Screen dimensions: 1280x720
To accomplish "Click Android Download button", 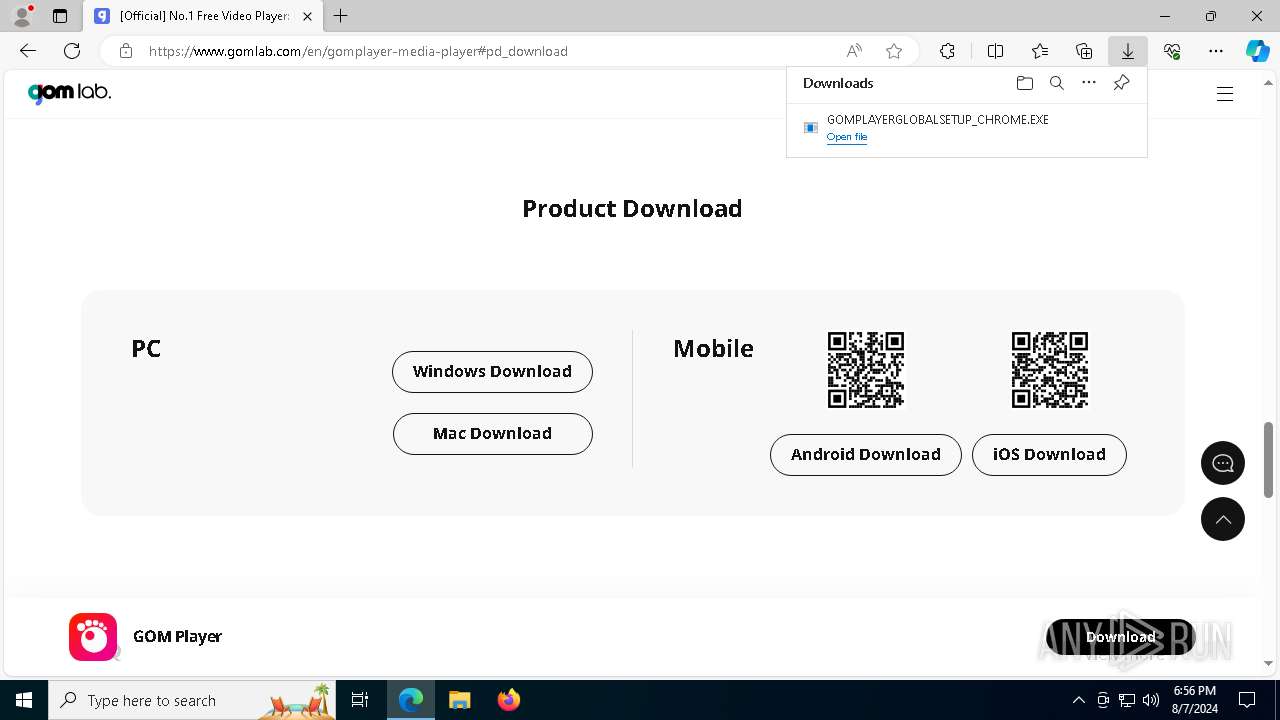I will pos(866,454).
